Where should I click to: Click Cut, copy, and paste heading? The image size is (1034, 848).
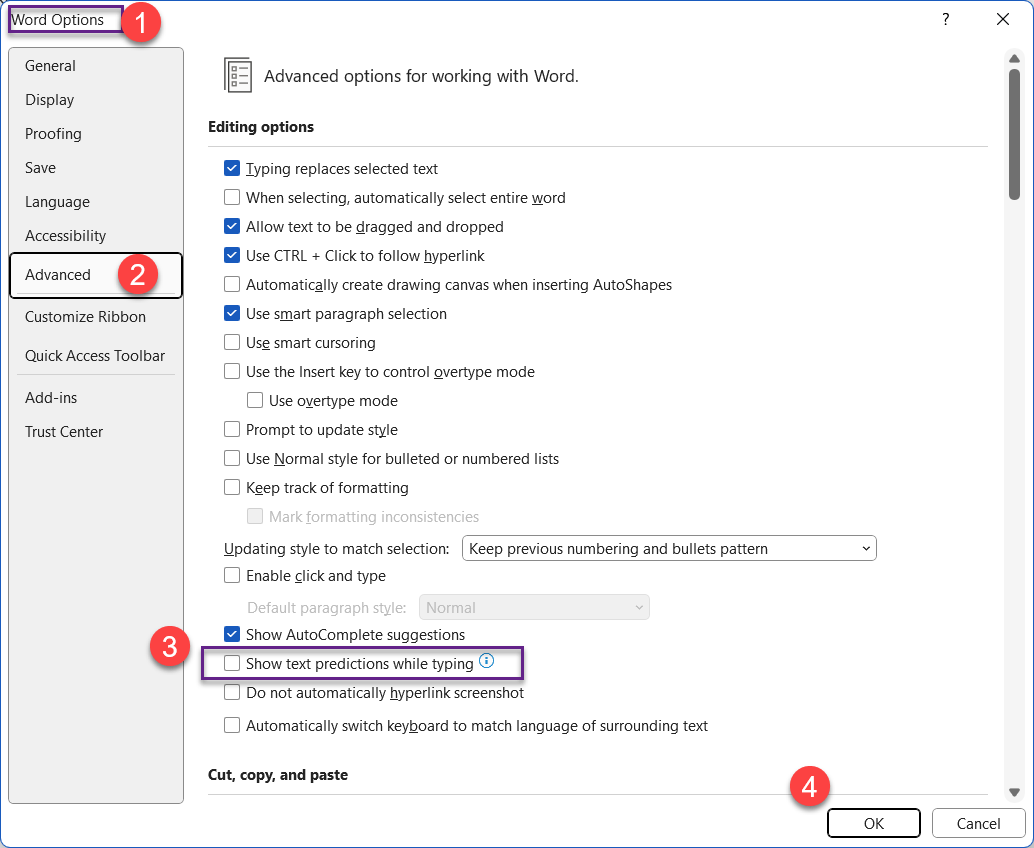pos(278,775)
